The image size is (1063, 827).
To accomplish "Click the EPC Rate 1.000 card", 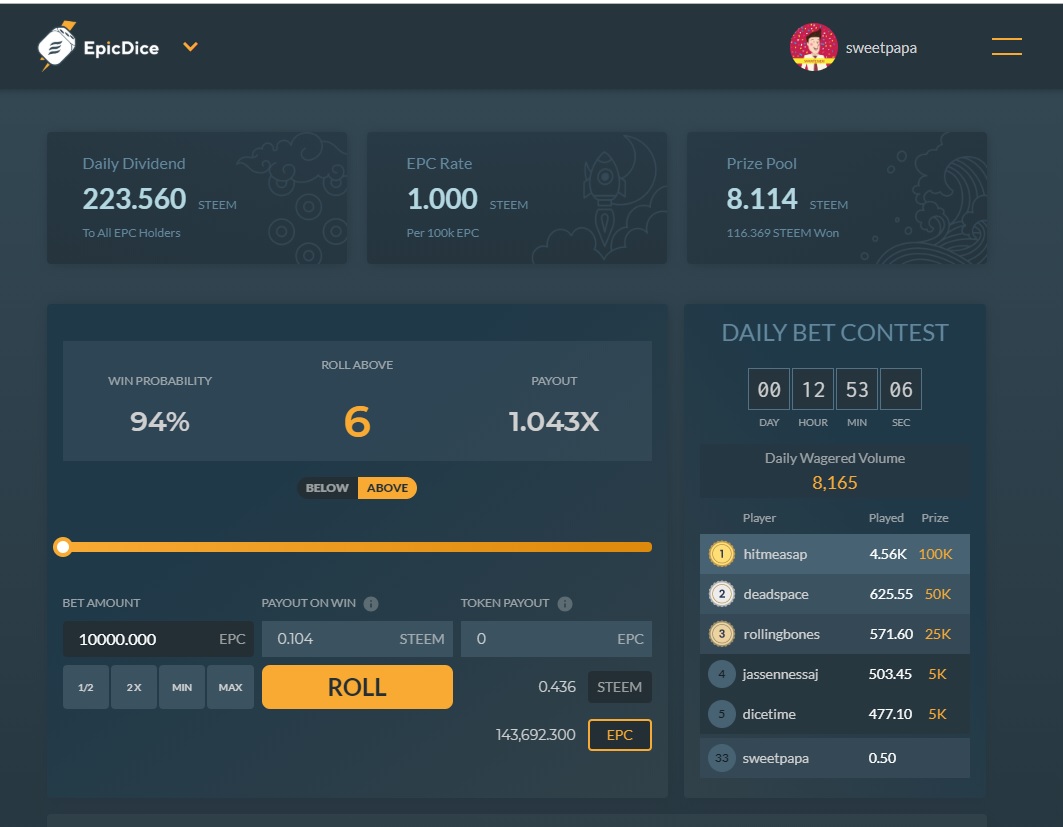I will pos(517,198).
